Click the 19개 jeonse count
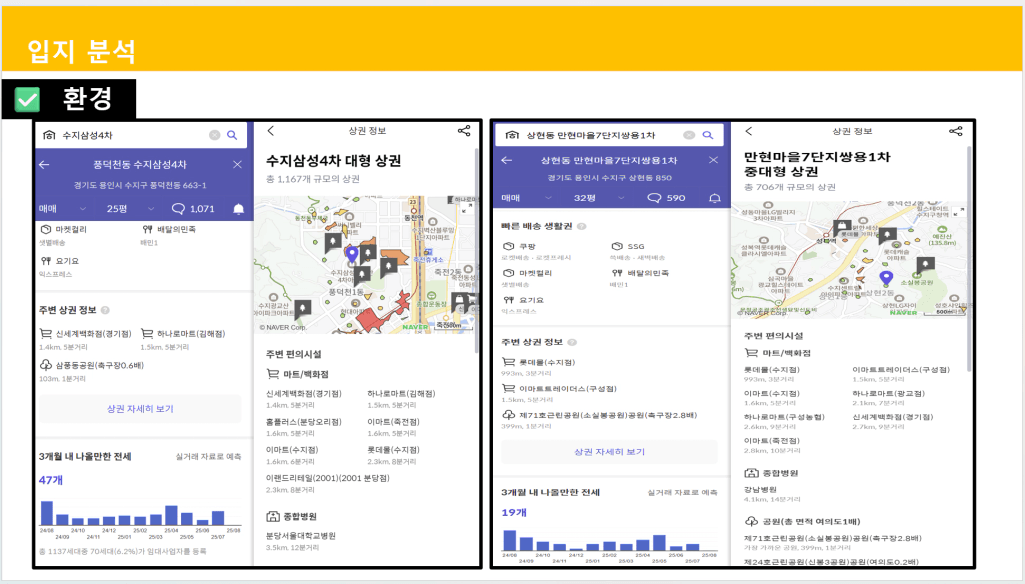 coord(514,513)
